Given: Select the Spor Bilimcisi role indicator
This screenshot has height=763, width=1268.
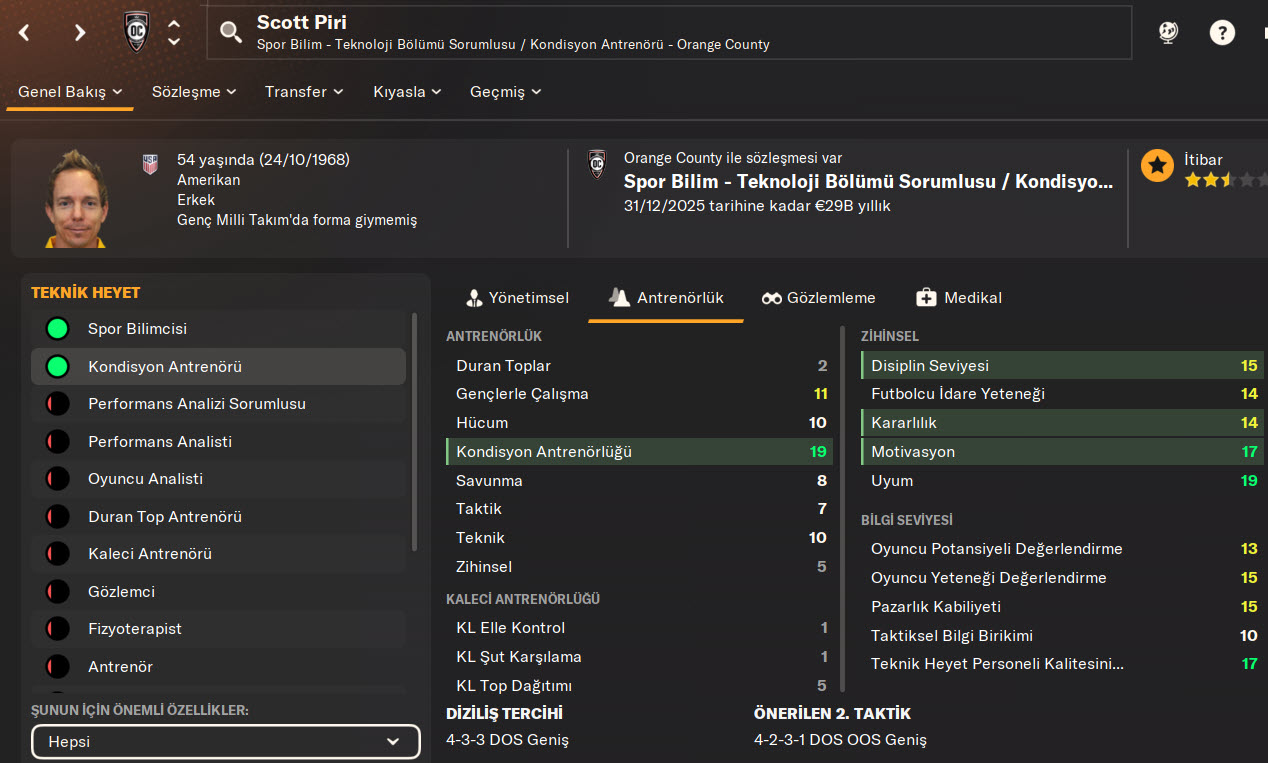Looking at the screenshot, I should tap(58, 329).
